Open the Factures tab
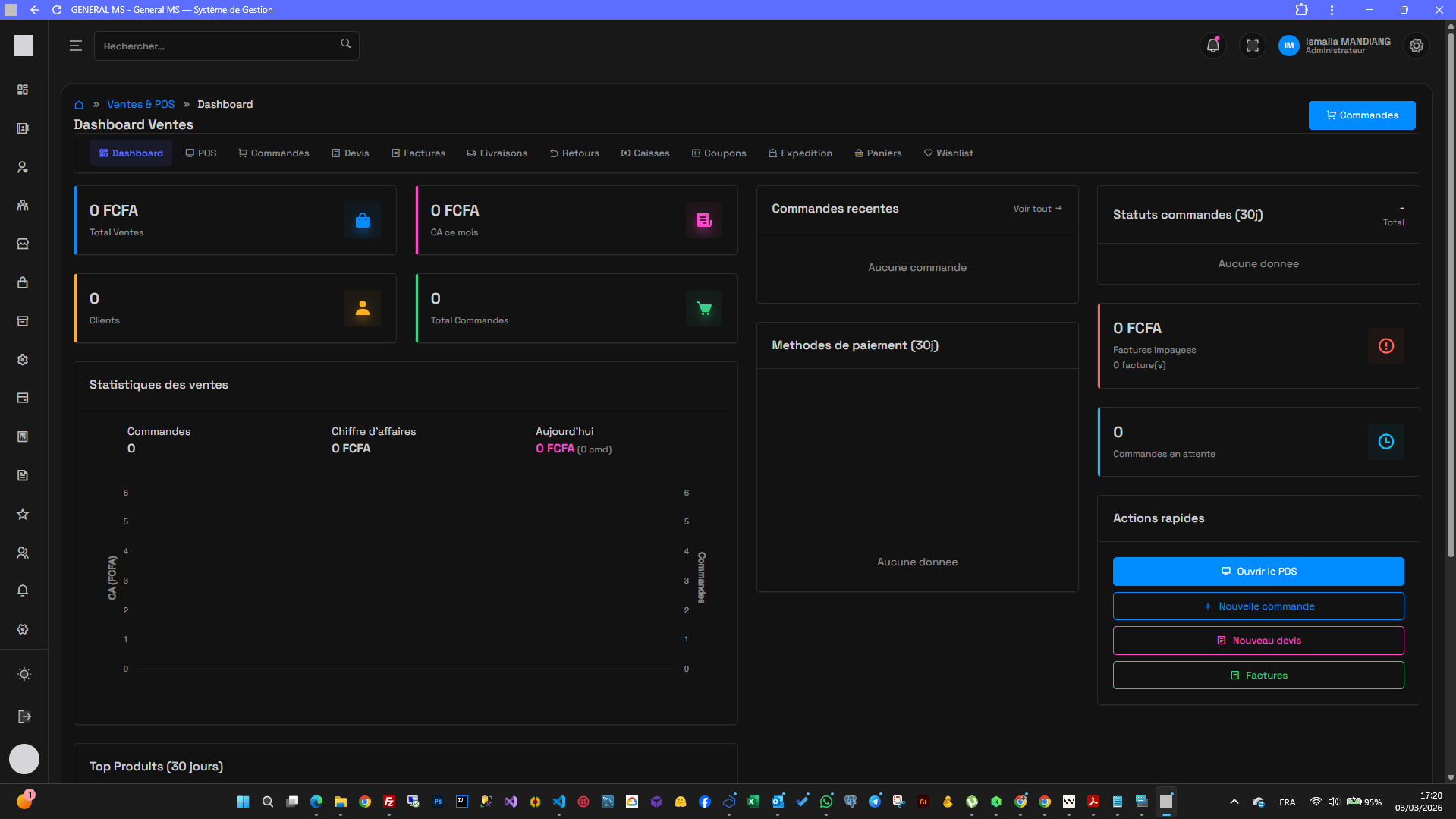This screenshot has height=819, width=1456. coord(418,153)
